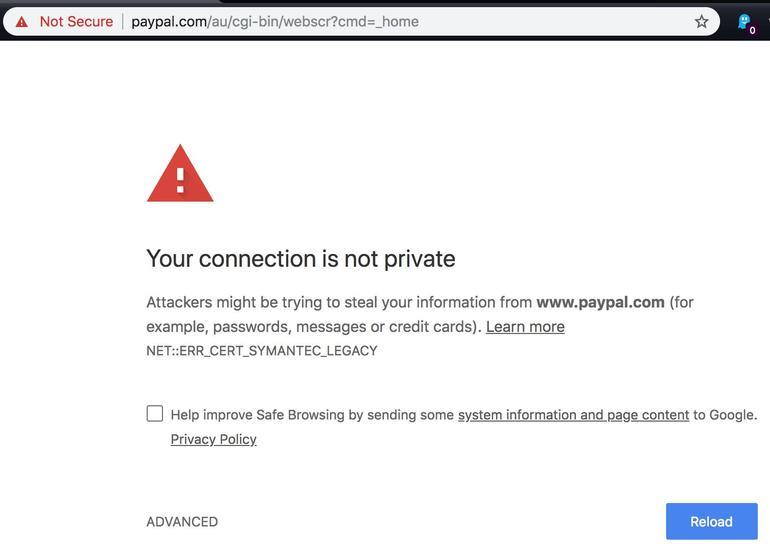Expand the ADVANCED section
The height and width of the screenshot is (557, 770).
click(x=182, y=522)
